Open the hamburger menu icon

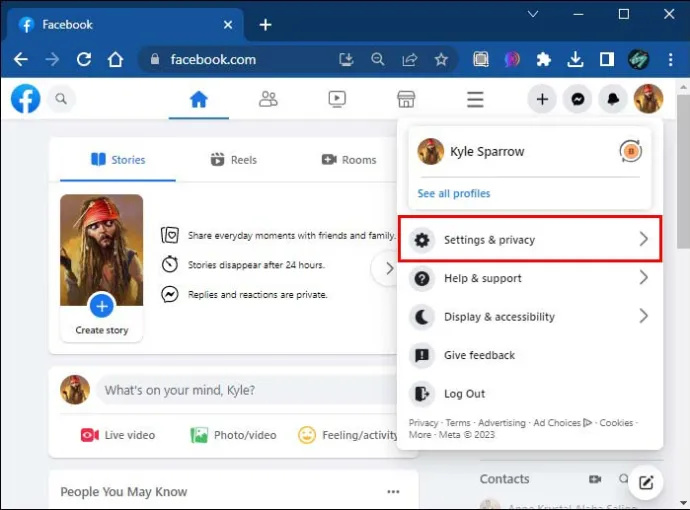(x=475, y=99)
